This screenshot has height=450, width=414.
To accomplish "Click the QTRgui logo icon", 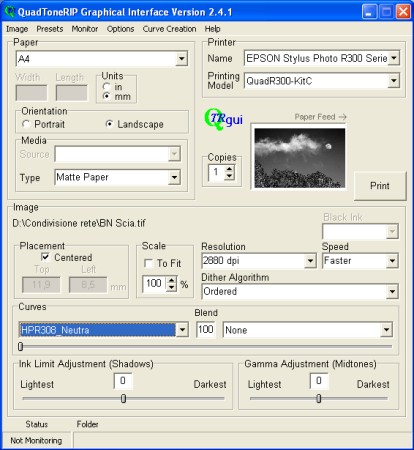I will coord(223,119).
